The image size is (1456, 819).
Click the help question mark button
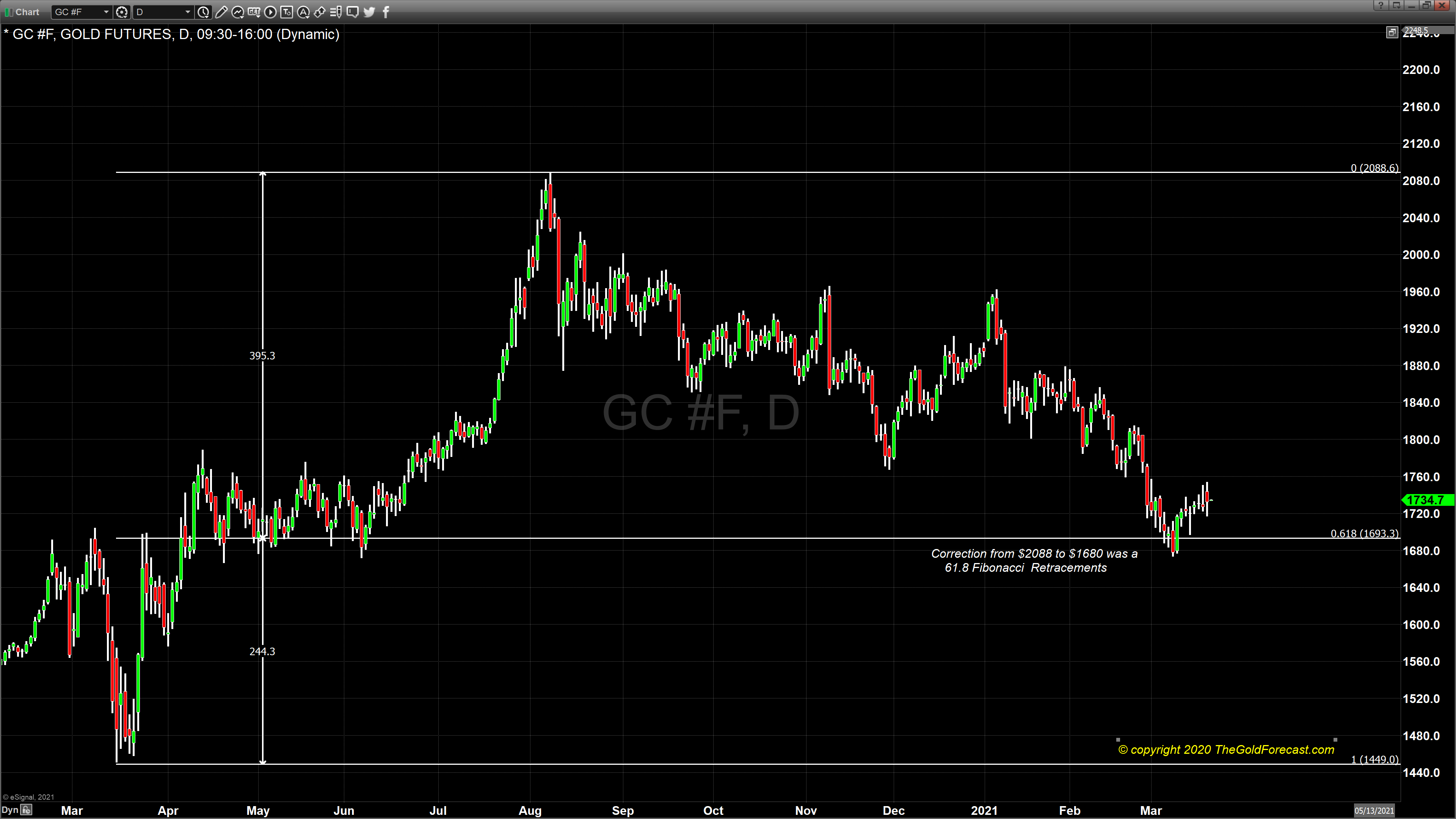1381,5
